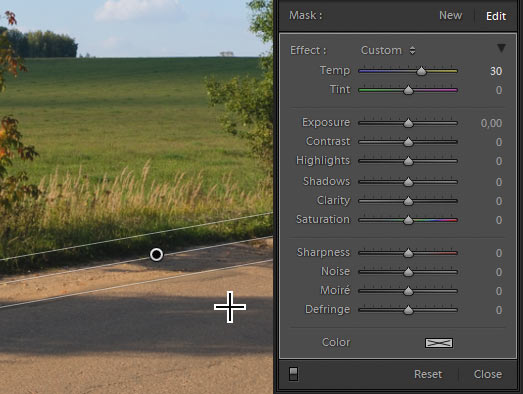Viewport: 523px width, 394px height.
Task: Click the Defringe label
Action: pyautogui.click(x=328, y=309)
